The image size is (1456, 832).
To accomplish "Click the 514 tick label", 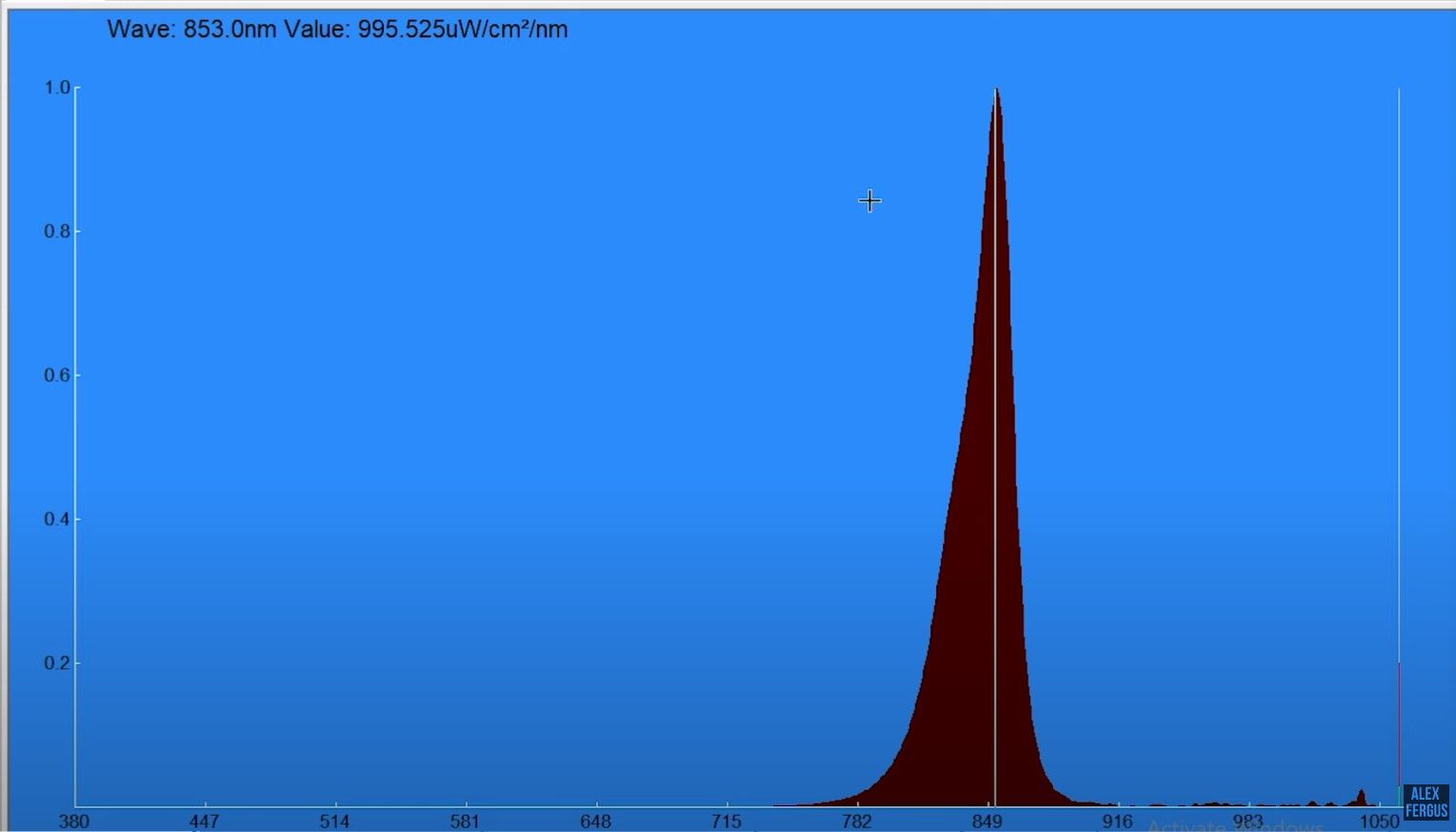I will [x=336, y=821].
